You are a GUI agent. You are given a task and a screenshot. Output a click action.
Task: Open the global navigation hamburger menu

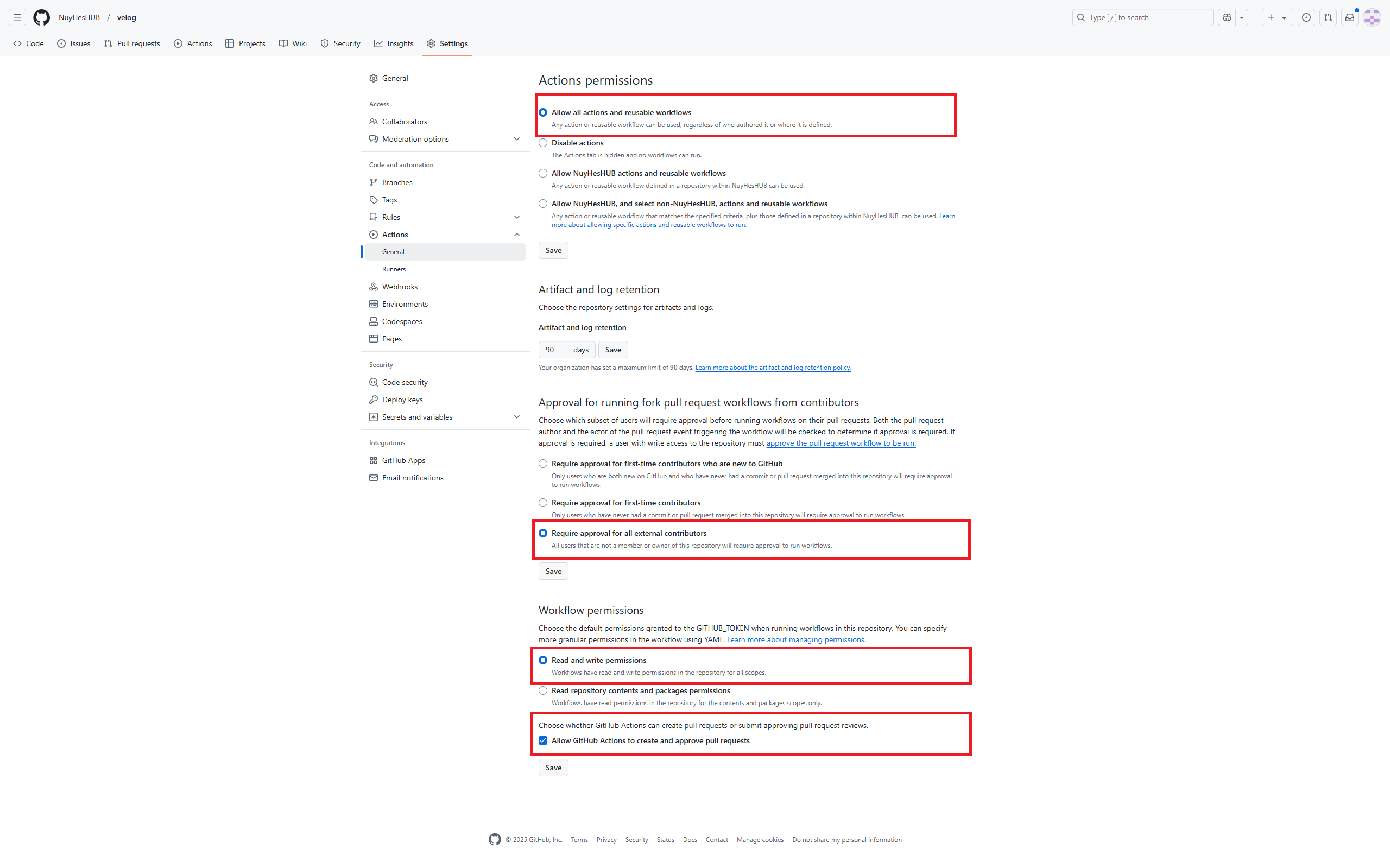[17, 17]
